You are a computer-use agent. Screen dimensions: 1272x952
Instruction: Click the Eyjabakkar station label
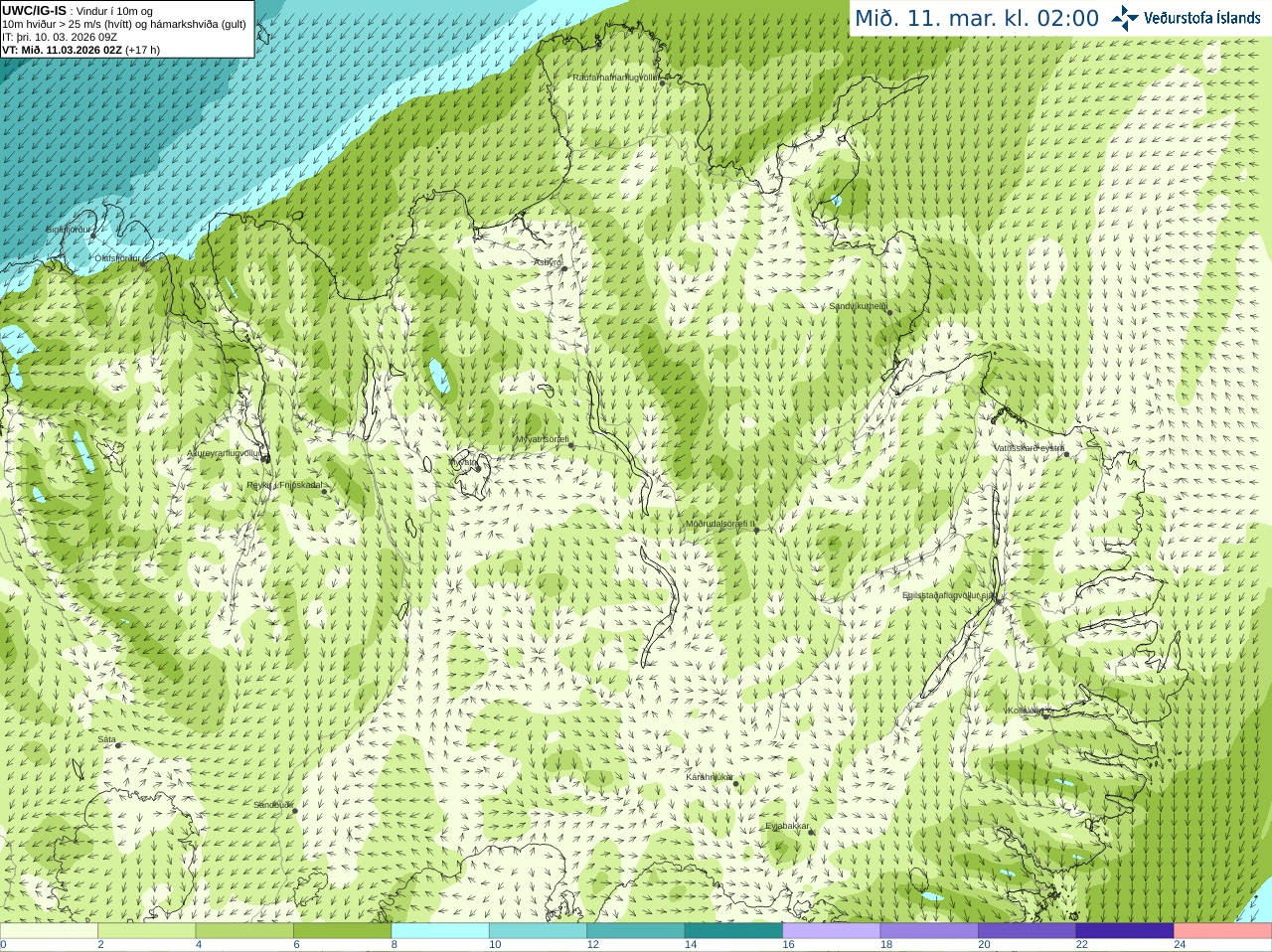tap(788, 826)
